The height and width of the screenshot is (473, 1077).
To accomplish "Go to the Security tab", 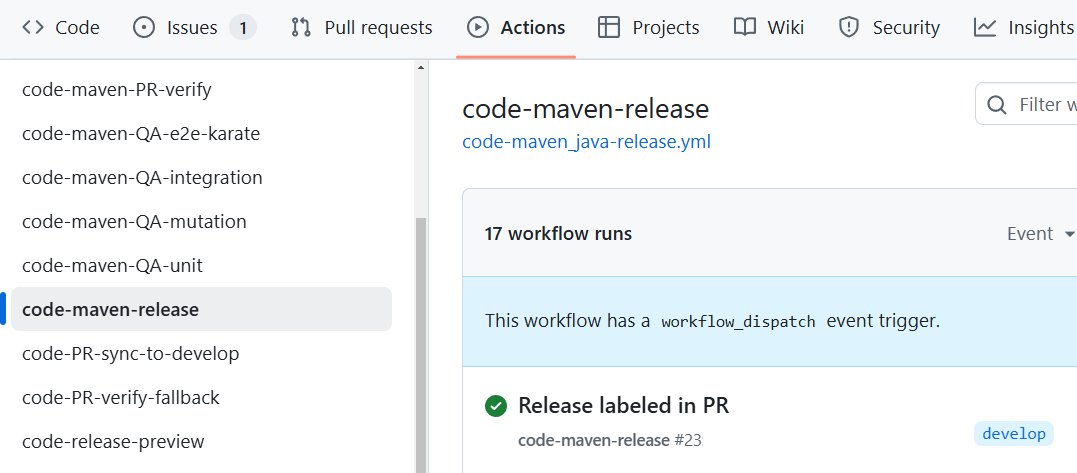I will pos(889,27).
